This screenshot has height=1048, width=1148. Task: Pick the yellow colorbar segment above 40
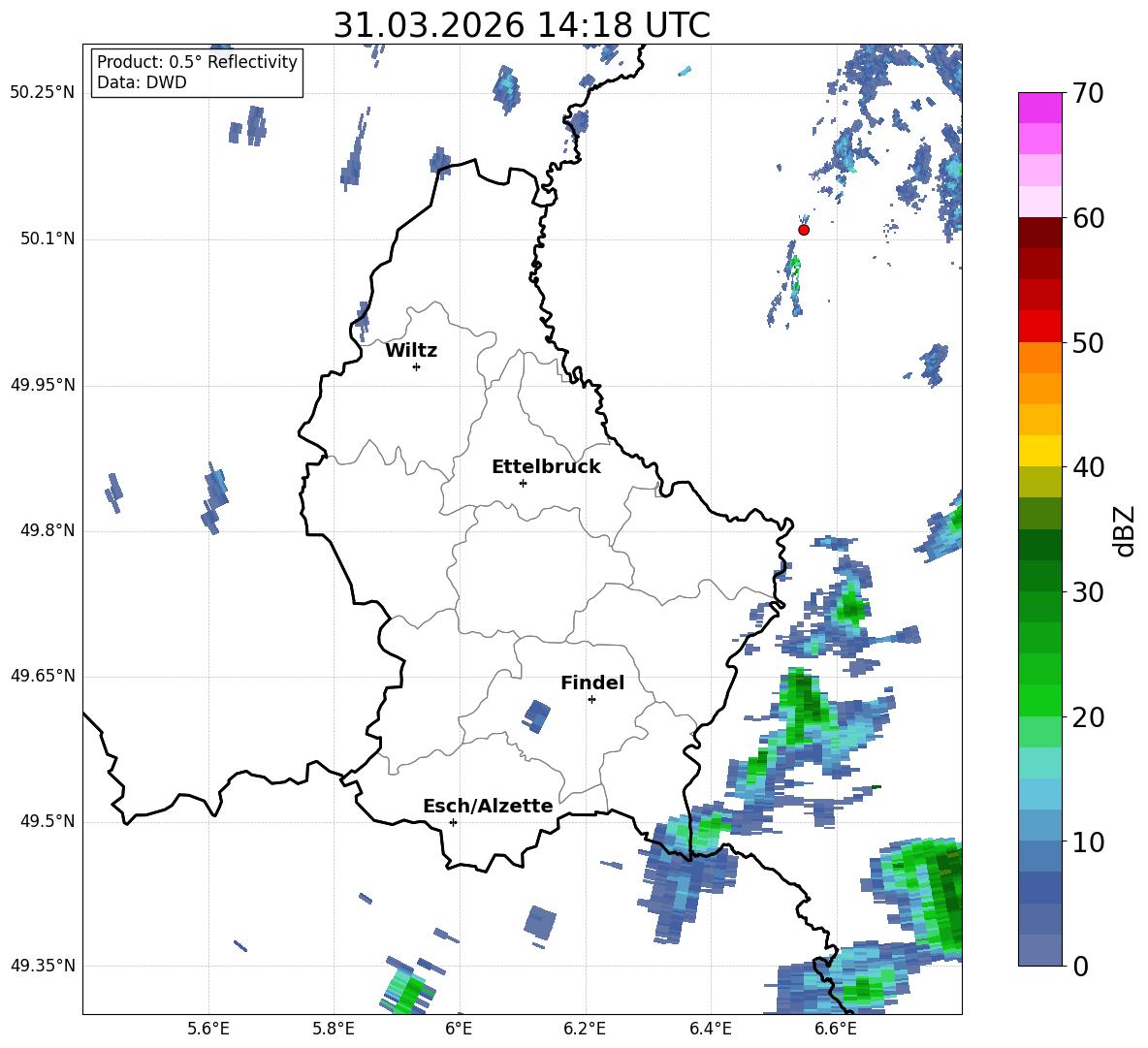click(1039, 451)
